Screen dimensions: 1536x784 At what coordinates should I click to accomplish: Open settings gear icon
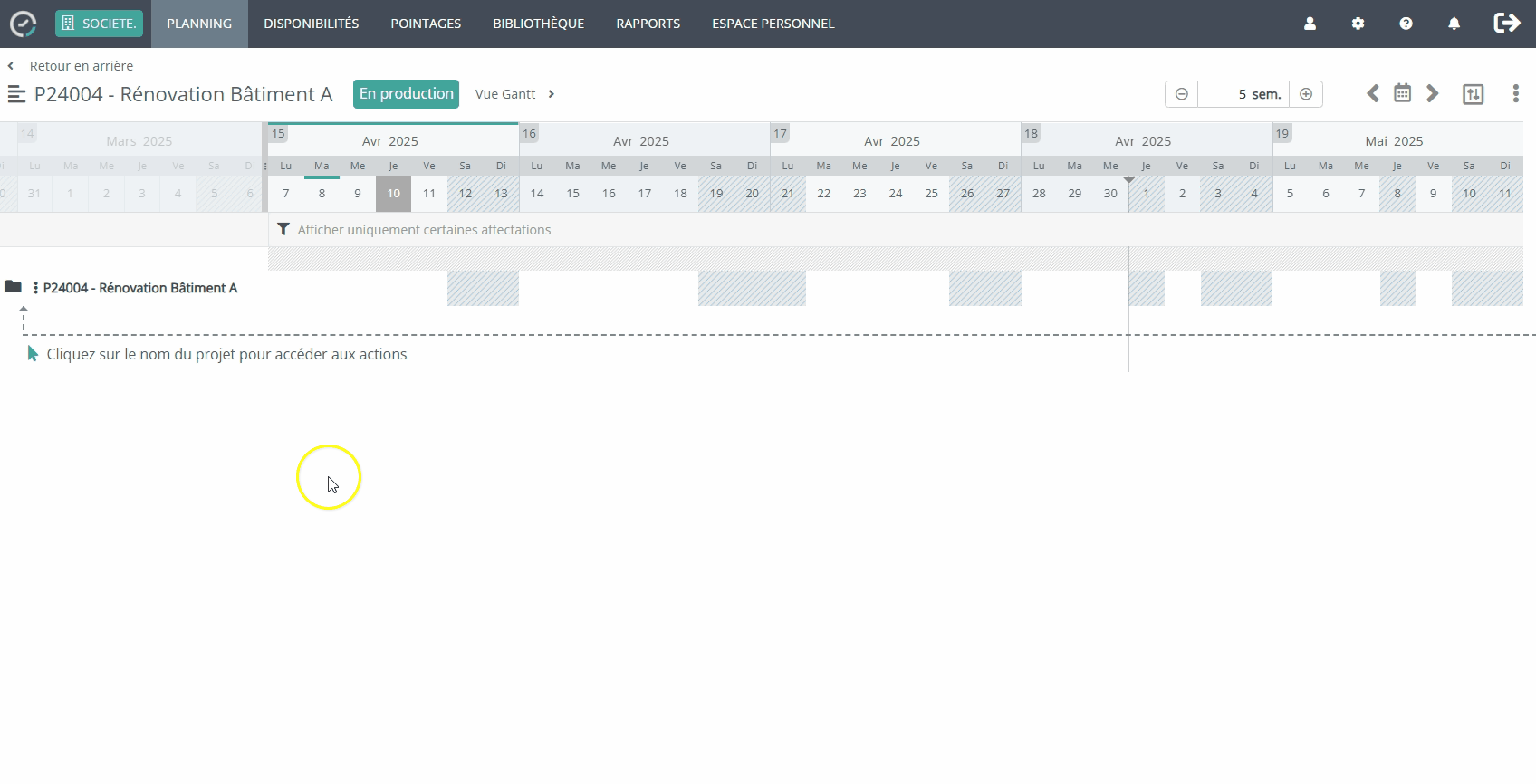coord(1358,24)
